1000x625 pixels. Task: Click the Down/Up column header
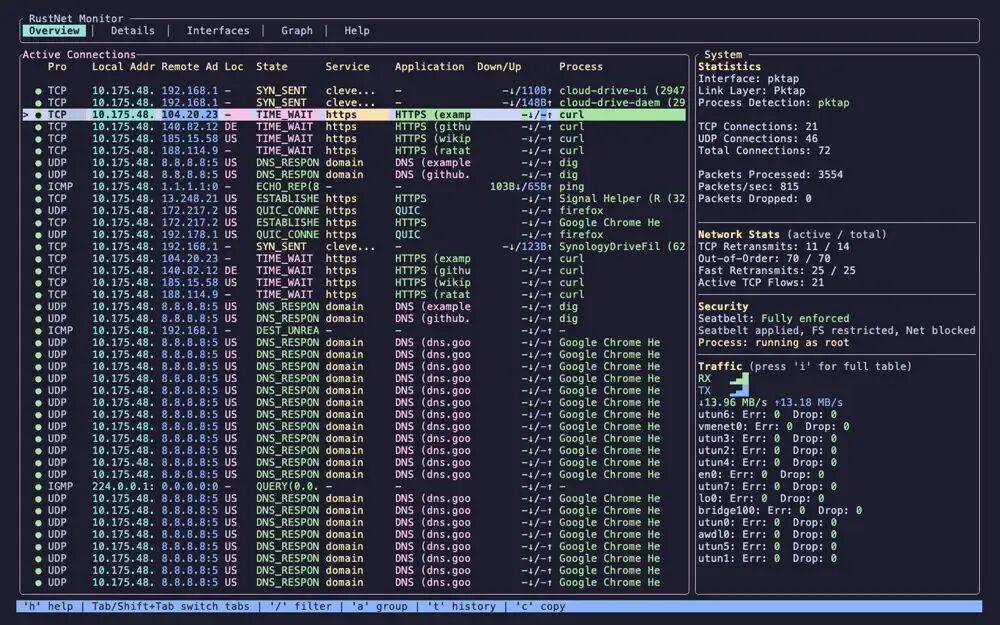(x=499, y=66)
